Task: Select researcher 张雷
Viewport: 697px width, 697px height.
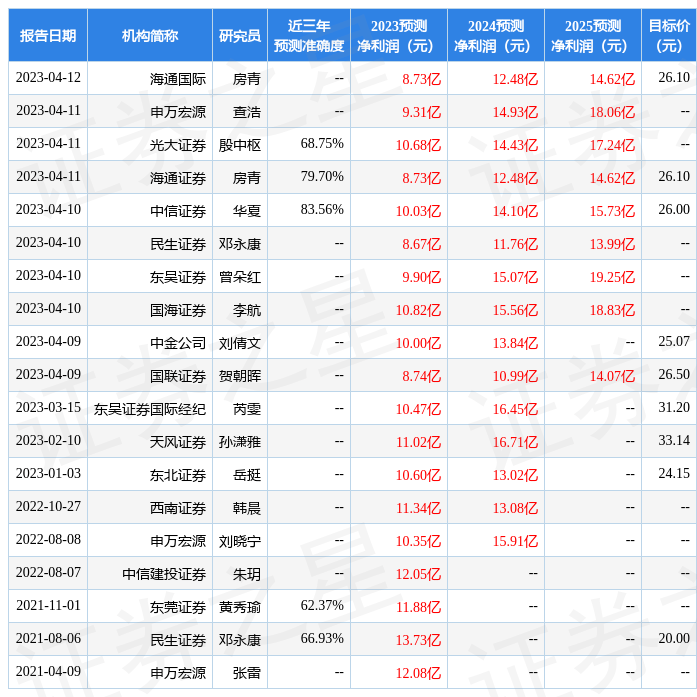Action: tap(247, 673)
